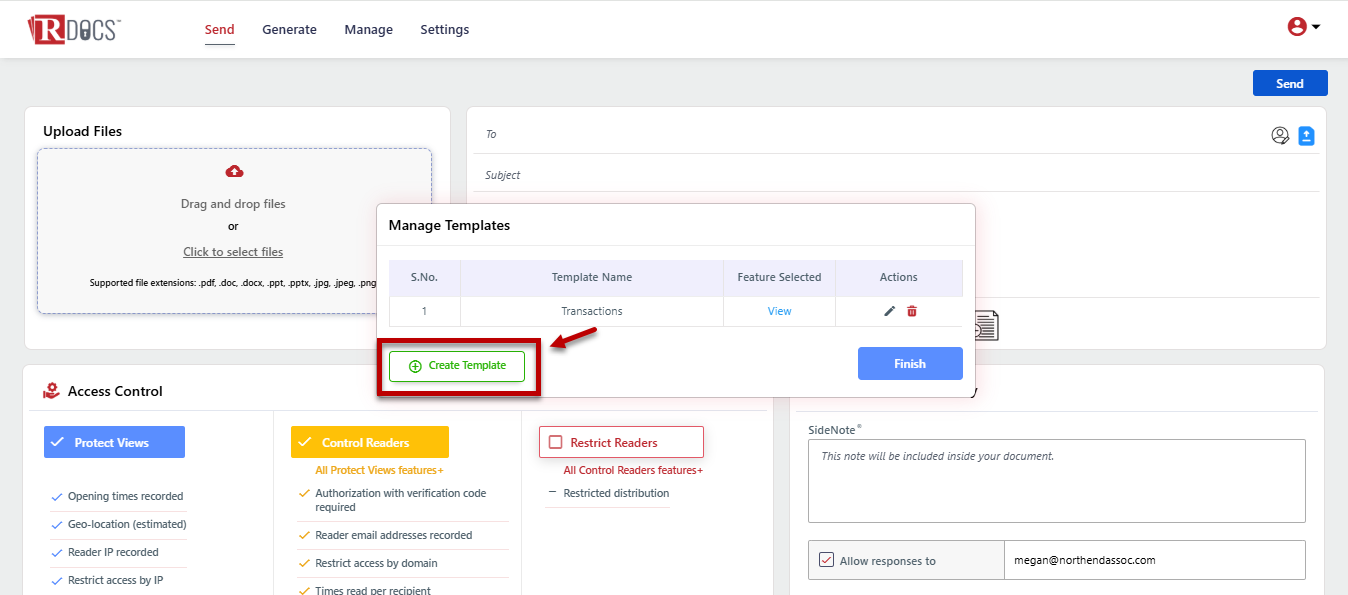1348x595 pixels.
Task: Toggle the Protect Views option
Action: (114, 442)
